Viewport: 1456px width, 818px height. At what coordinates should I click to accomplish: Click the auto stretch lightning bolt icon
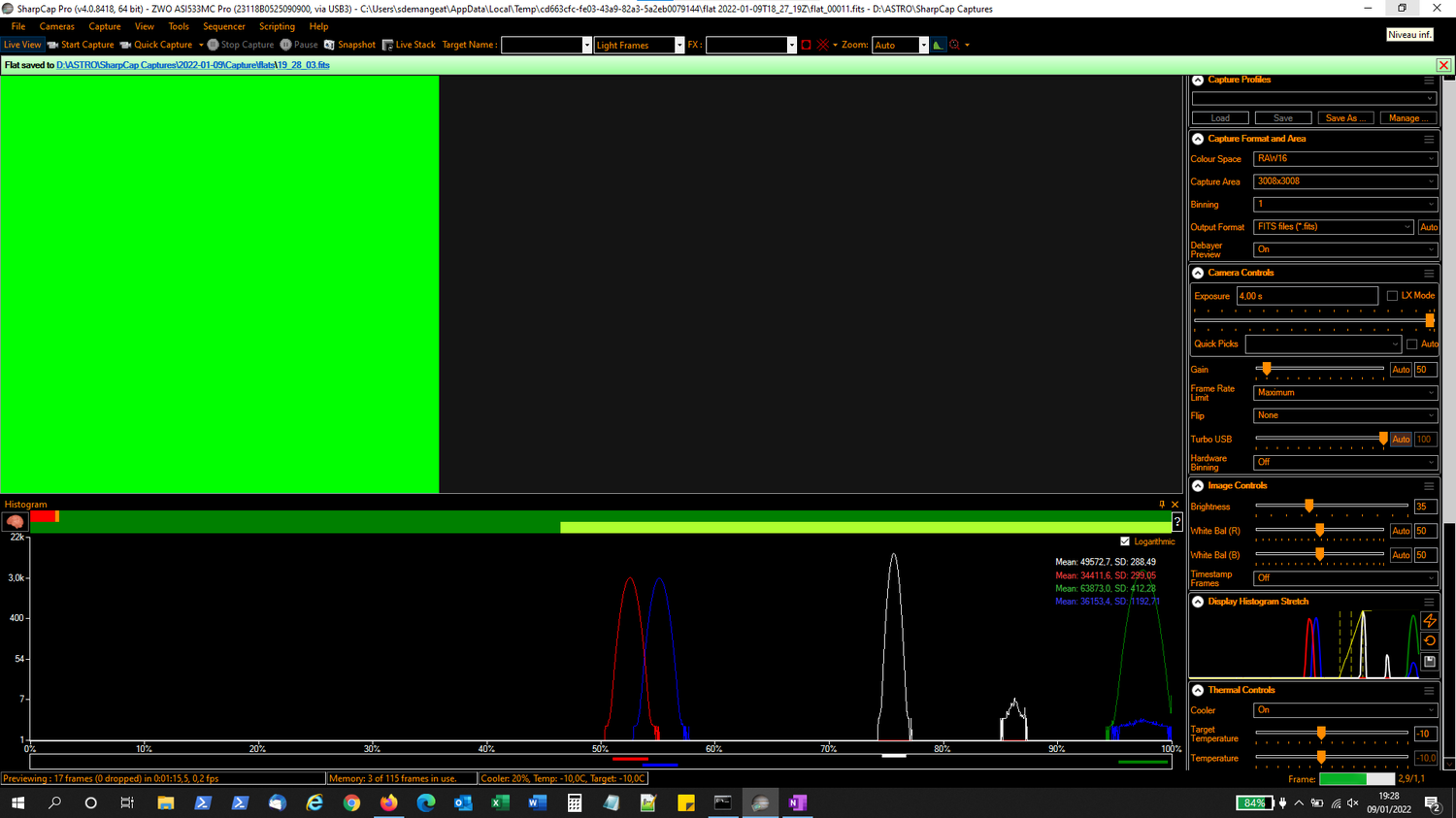click(x=1430, y=621)
